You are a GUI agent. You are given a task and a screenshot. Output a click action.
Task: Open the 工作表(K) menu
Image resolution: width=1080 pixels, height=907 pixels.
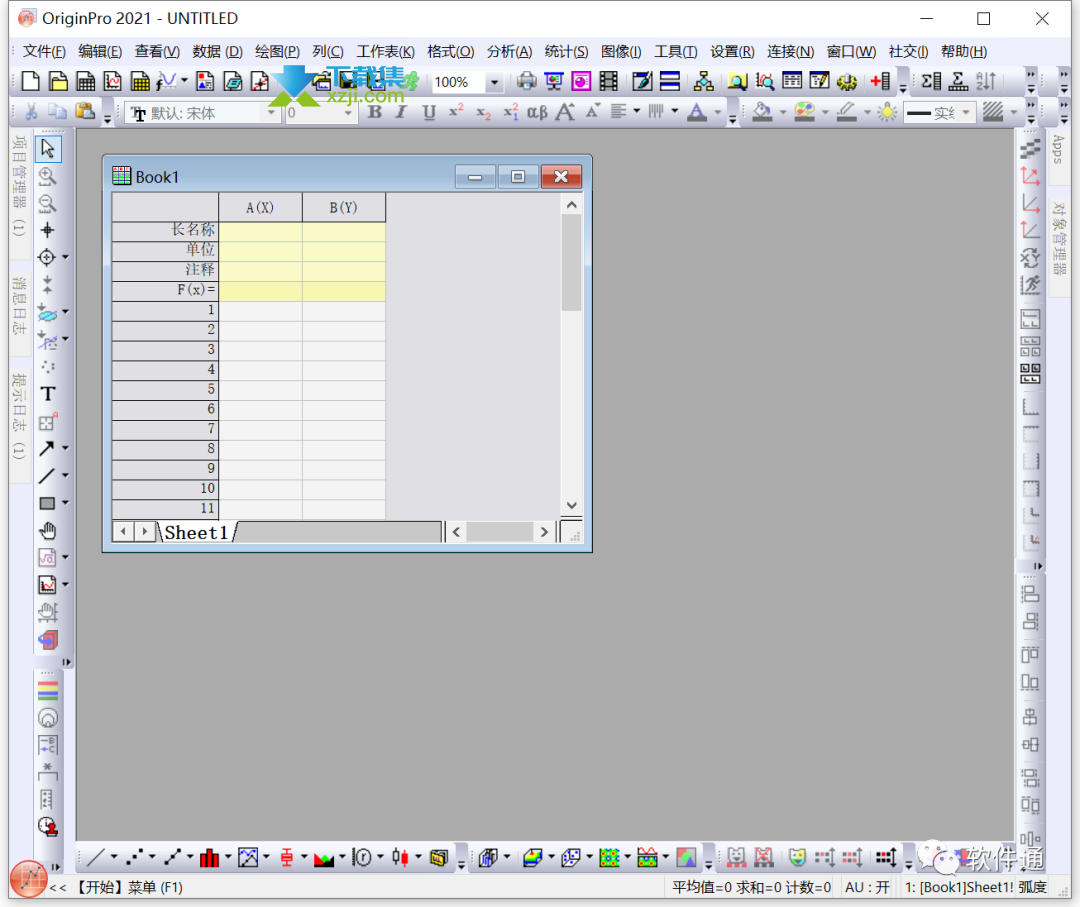(385, 52)
